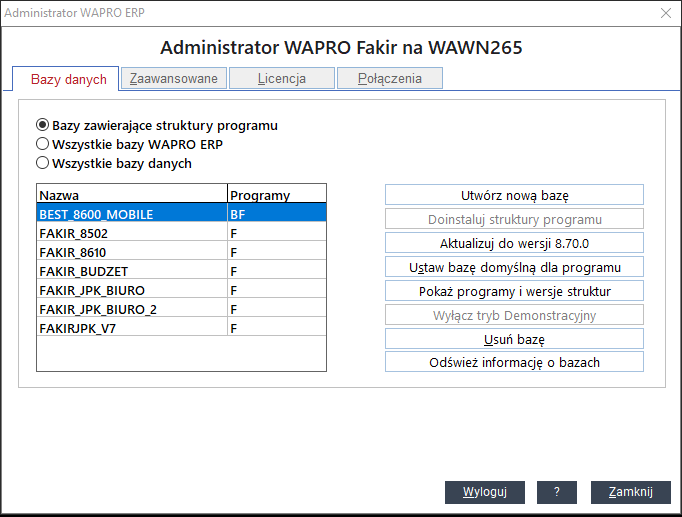Select the FAKIR_JPK_BIURO database row

tap(181, 290)
